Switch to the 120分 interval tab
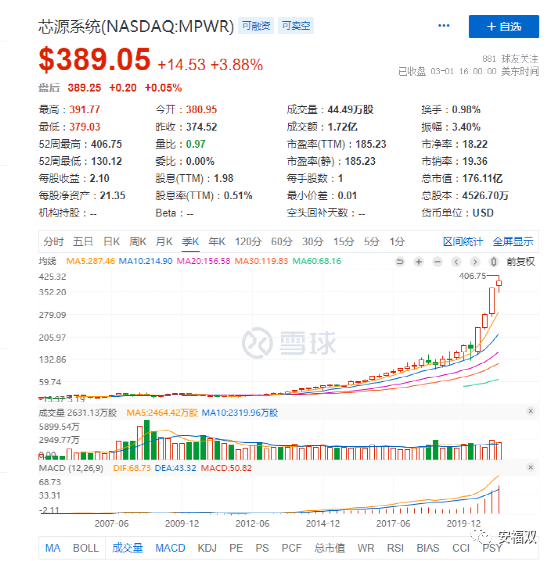Screen dimensions: 554x561 pyautogui.click(x=248, y=242)
